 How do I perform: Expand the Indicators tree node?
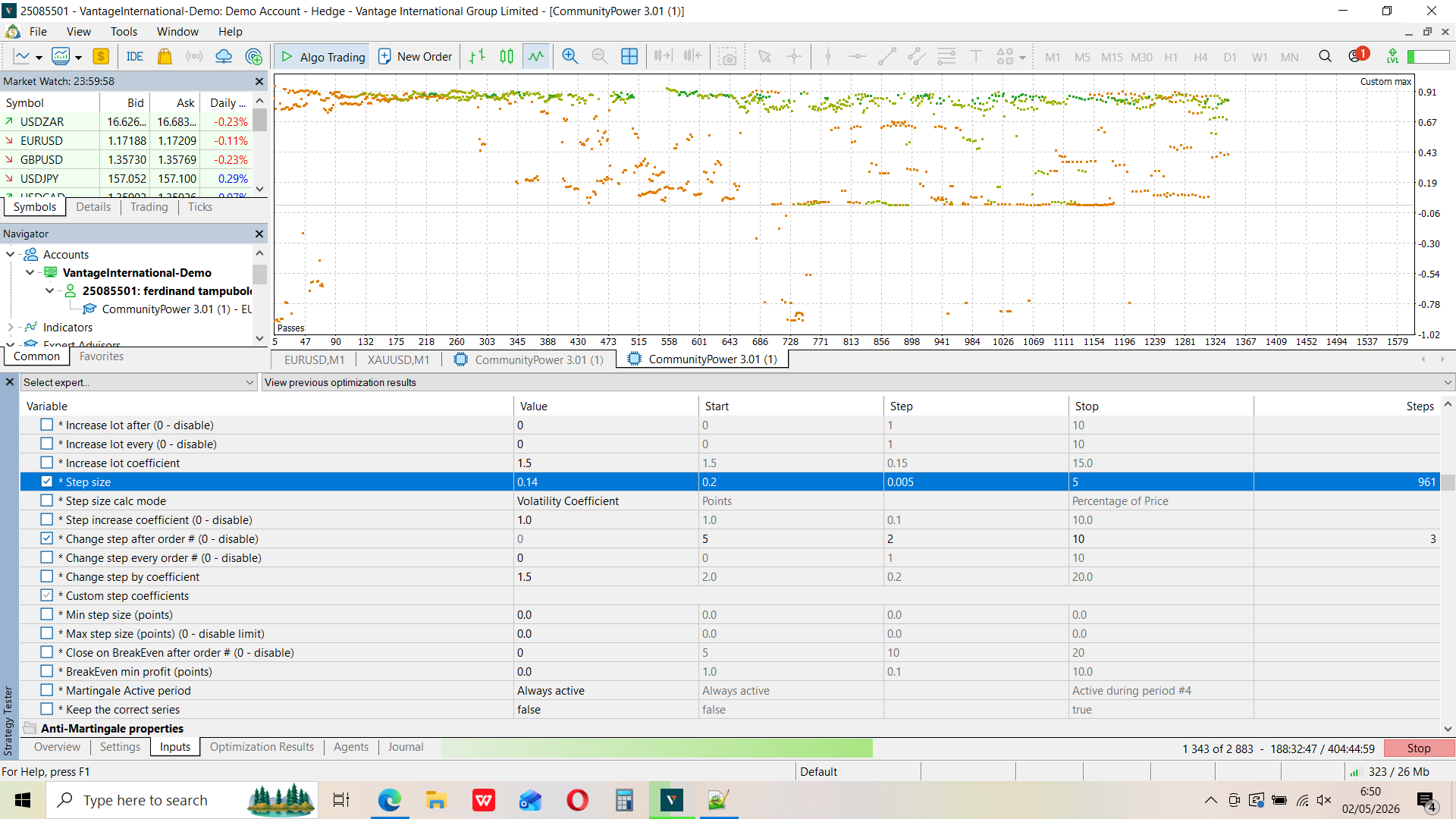tap(11, 328)
